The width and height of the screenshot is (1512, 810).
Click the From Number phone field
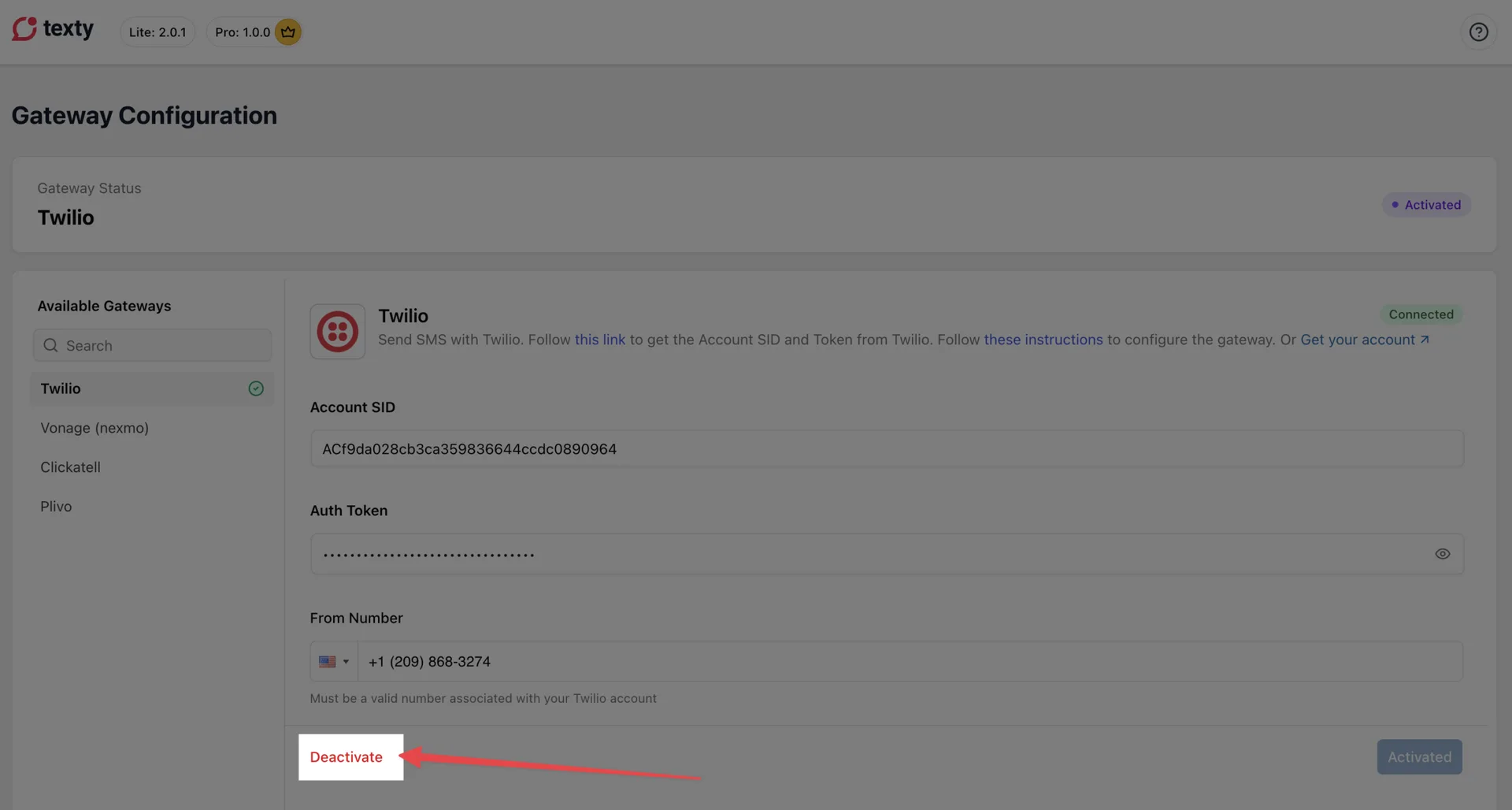910,661
